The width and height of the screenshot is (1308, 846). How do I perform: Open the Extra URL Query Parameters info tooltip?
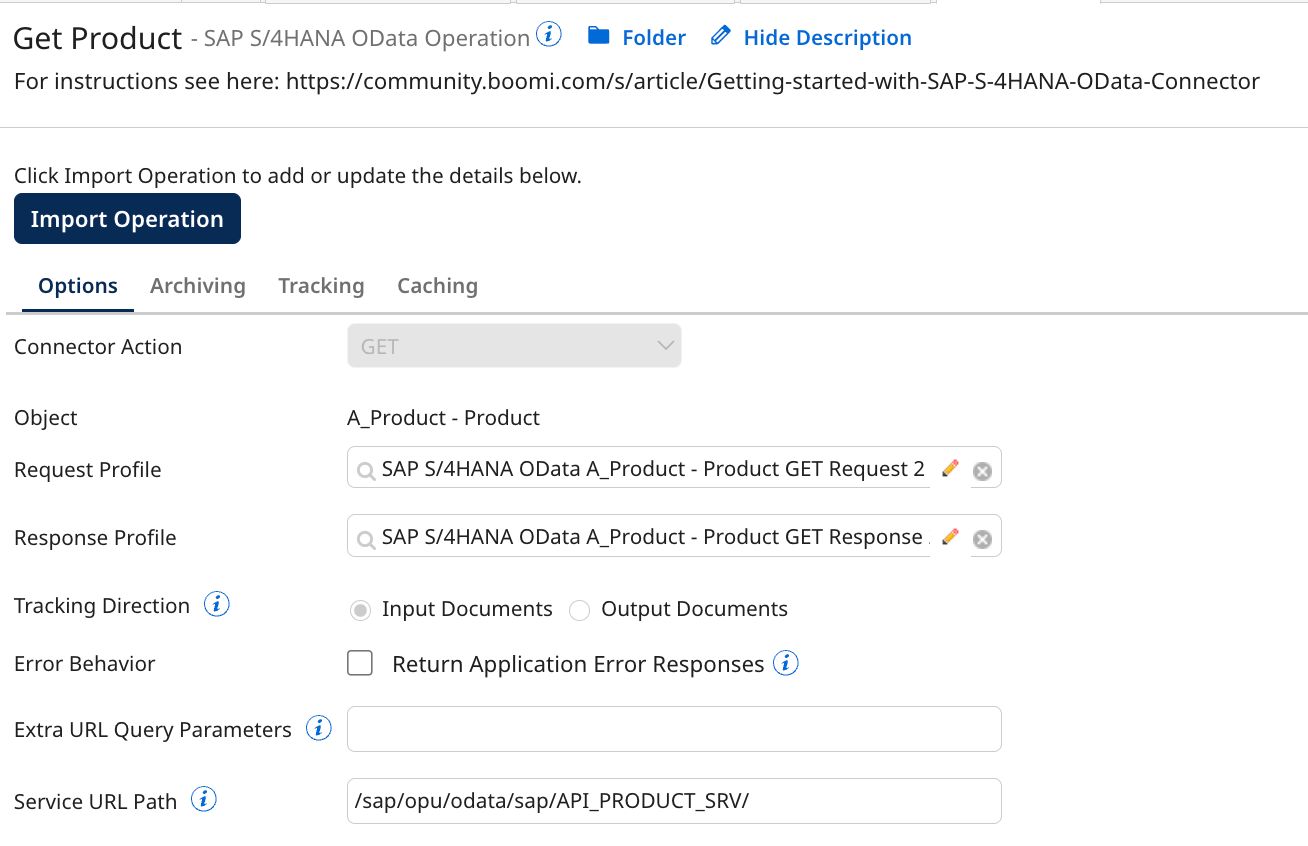pyautogui.click(x=318, y=727)
